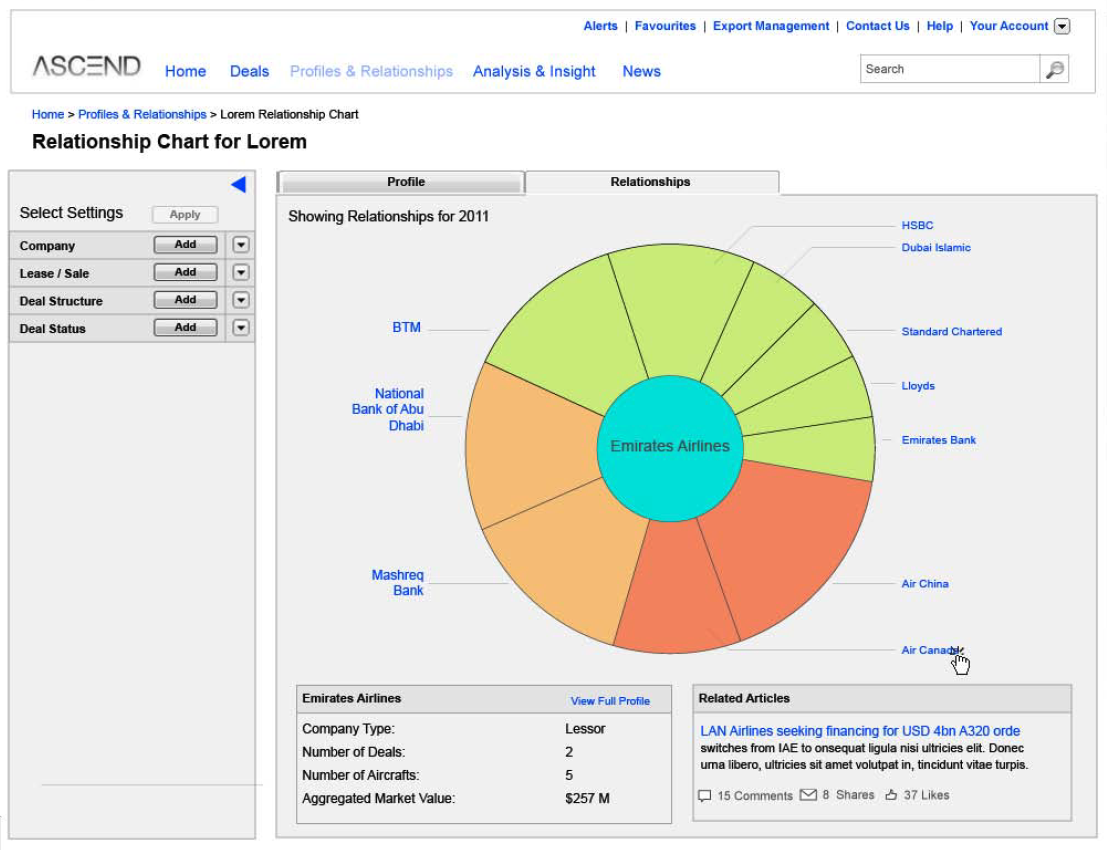Click the Your Account link
Viewport: 1107px width, 850px height.
pos(1009,26)
